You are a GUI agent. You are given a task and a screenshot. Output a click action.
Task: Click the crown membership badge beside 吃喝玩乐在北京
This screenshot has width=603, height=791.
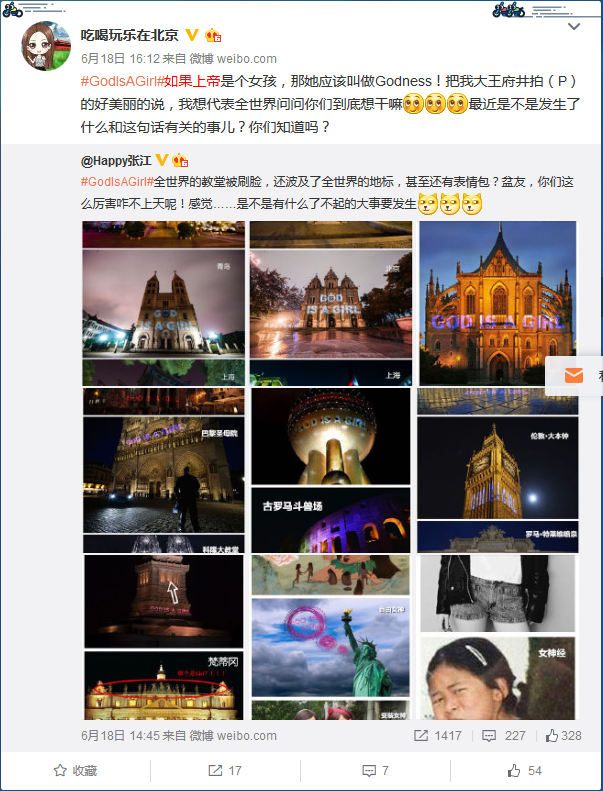click(x=213, y=35)
